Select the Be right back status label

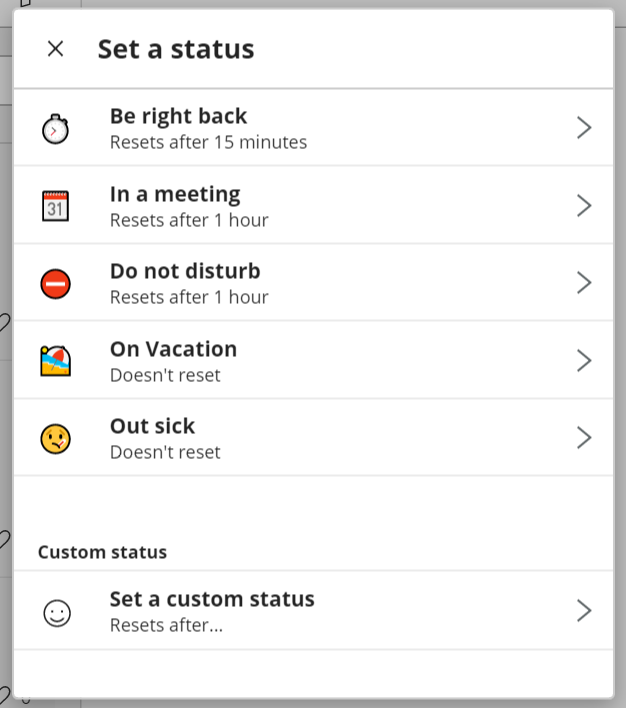pyautogui.click(x=178, y=116)
